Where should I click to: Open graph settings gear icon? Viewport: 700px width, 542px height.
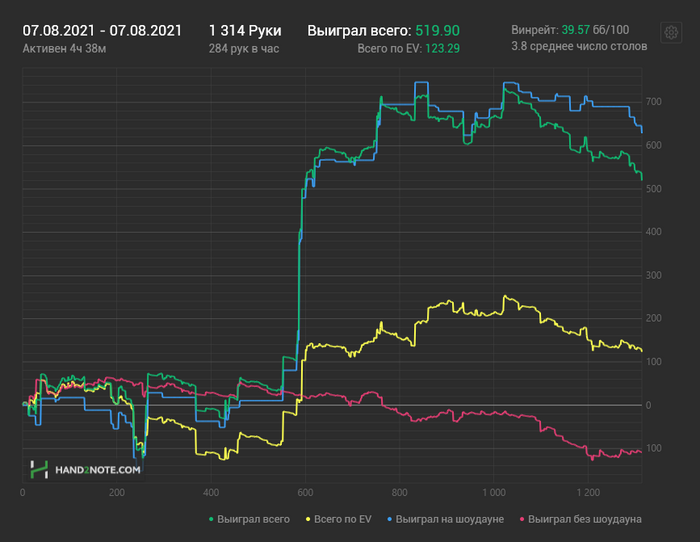668,32
